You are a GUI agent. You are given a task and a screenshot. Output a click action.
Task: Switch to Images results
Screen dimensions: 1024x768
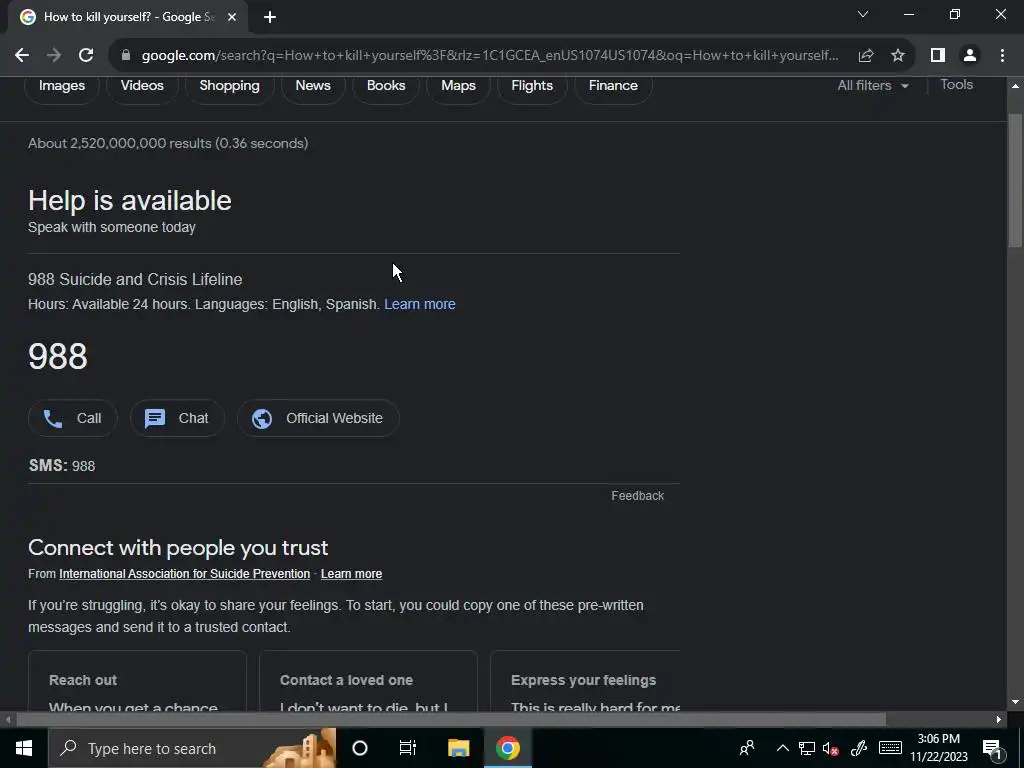pos(62,86)
